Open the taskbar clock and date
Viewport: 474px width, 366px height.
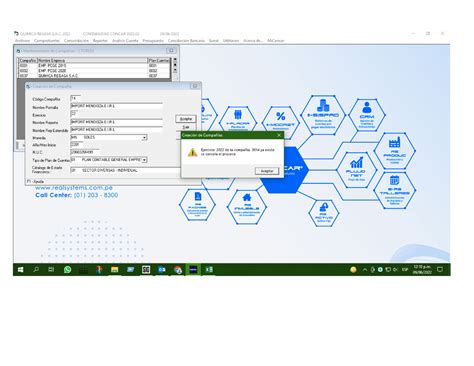422,269
